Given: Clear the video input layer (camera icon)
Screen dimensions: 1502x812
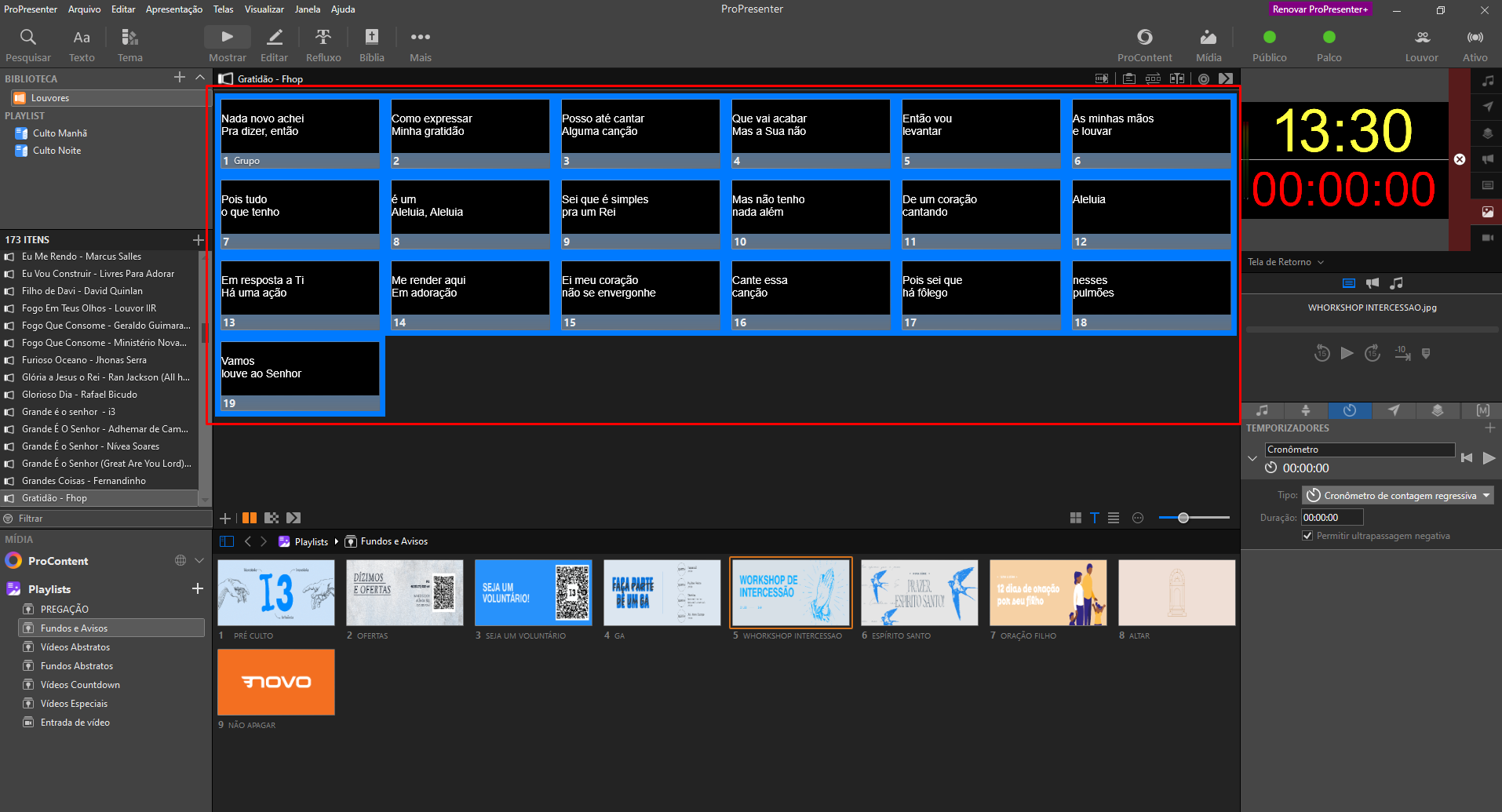Looking at the screenshot, I should pyautogui.click(x=1488, y=238).
